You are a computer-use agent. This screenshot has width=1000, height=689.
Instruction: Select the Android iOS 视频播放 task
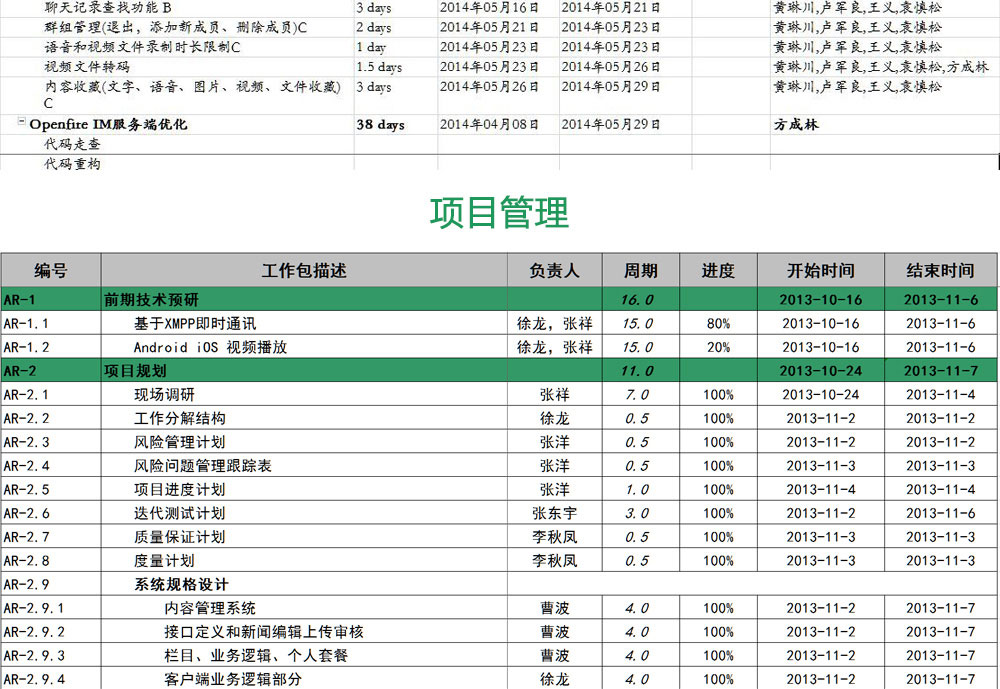tap(210, 347)
